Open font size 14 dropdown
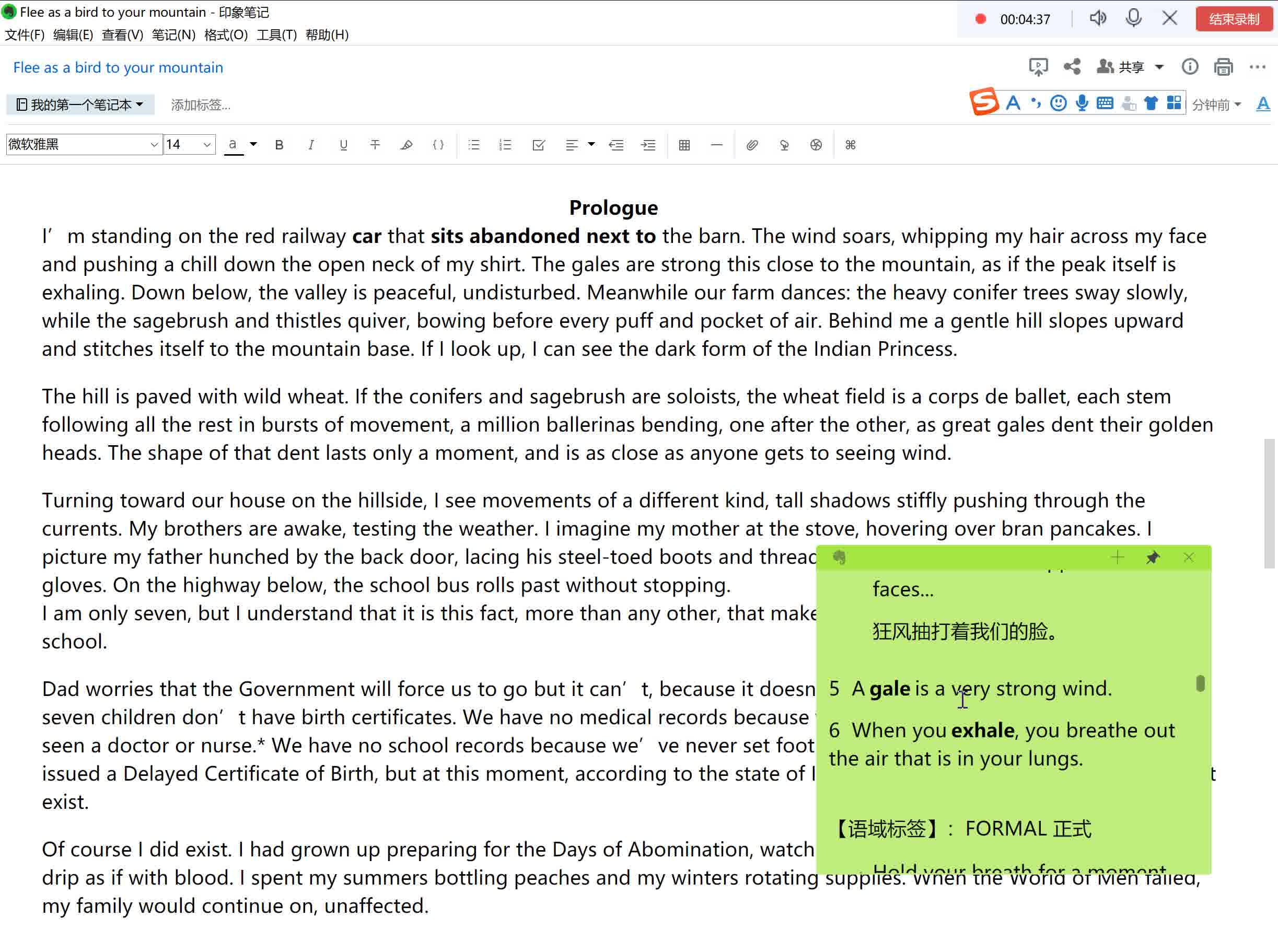This screenshot has height=952, width=1278. (x=190, y=144)
